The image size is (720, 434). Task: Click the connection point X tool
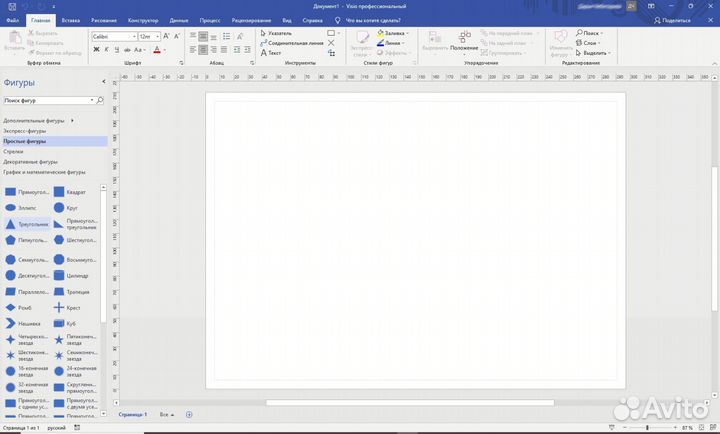point(331,43)
